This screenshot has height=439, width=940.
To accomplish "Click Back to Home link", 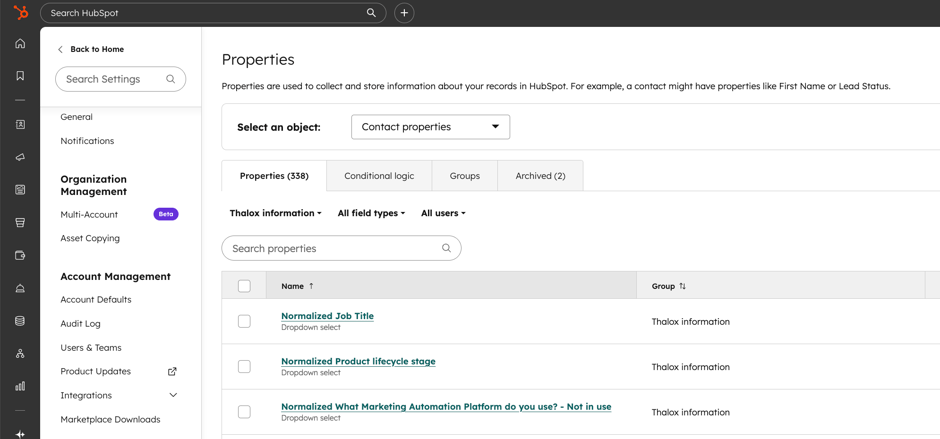I will (x=97, y=49).
